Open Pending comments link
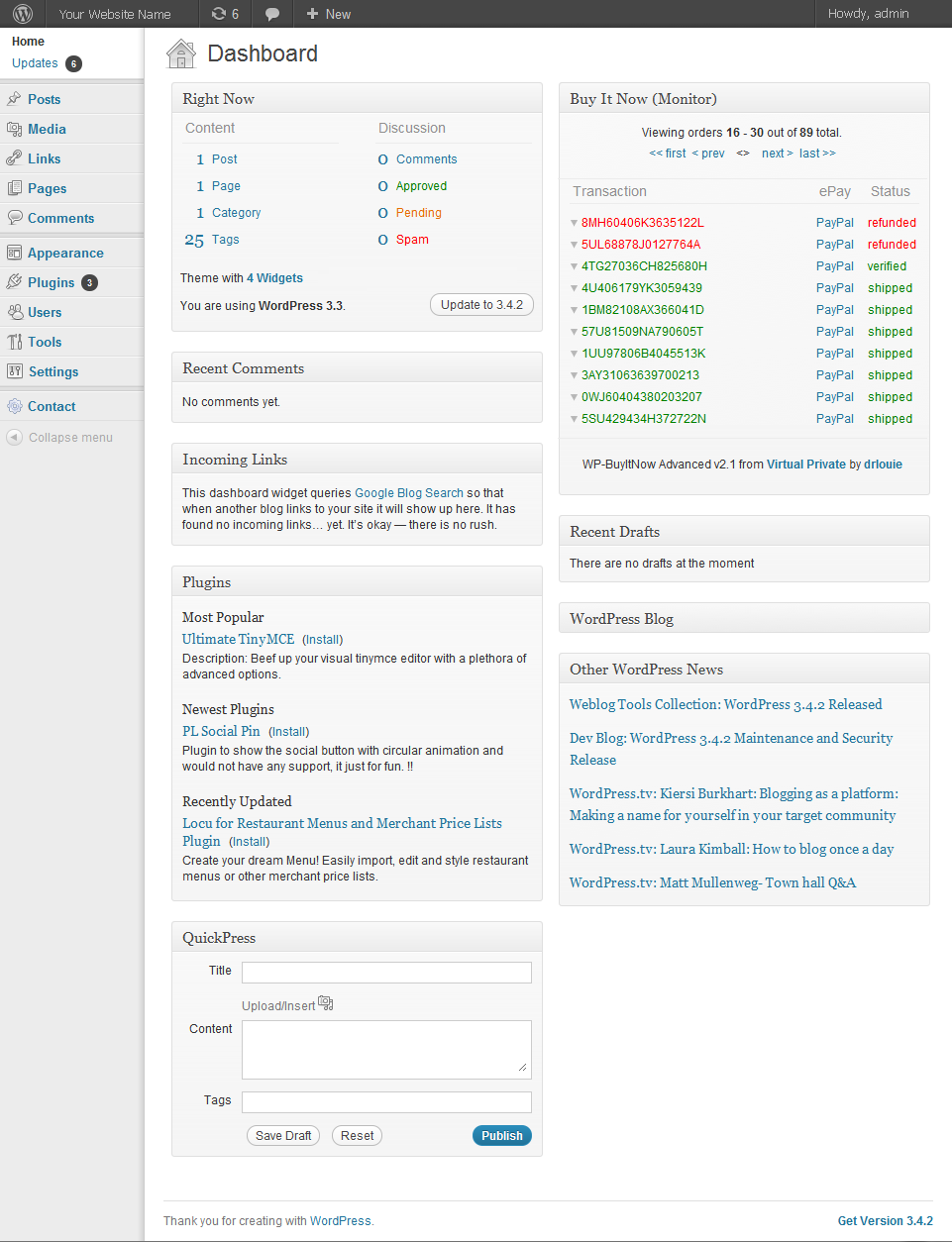Screen dimensions: 952x1242 pos(419,213)
